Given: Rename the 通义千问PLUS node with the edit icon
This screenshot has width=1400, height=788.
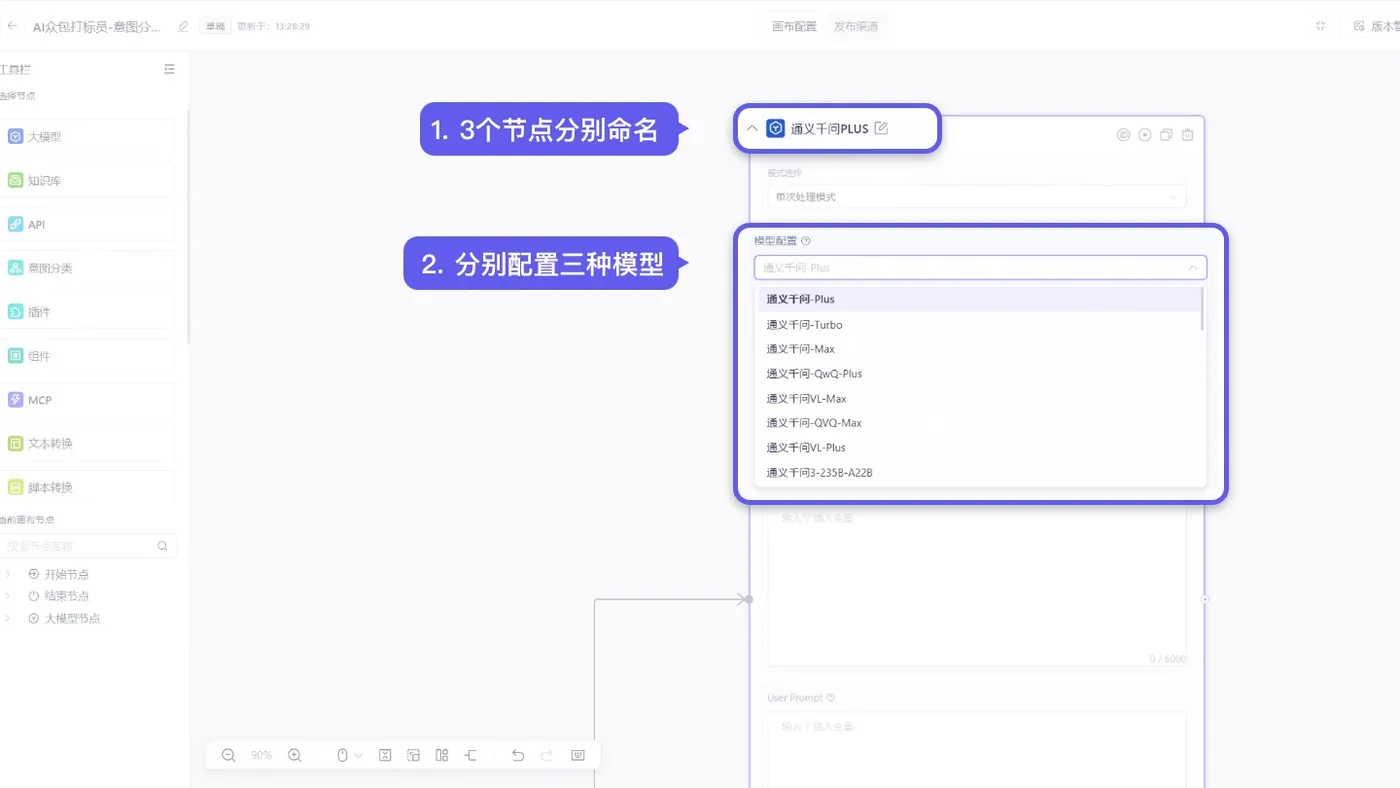Looking at the screenshot, I should 881,128.
